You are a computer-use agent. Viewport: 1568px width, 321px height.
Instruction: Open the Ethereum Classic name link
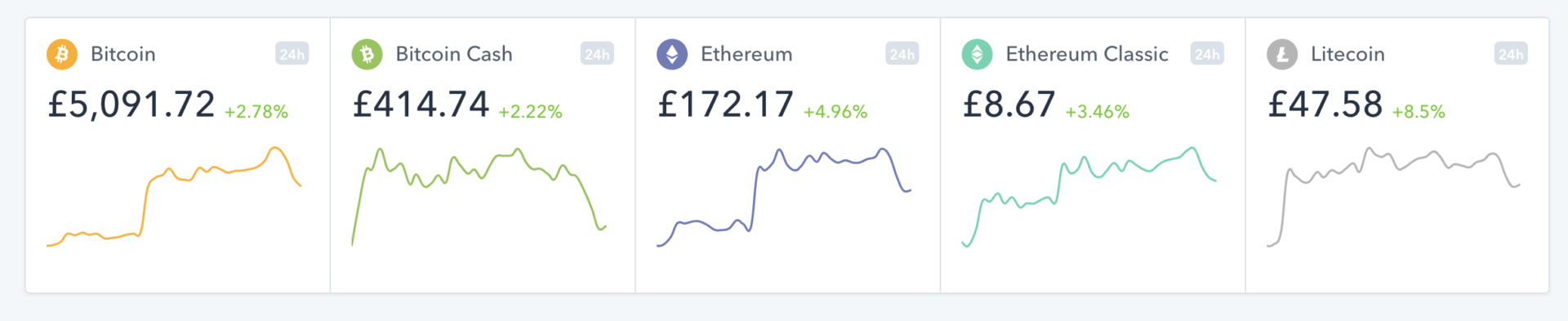click(1087, 54)
